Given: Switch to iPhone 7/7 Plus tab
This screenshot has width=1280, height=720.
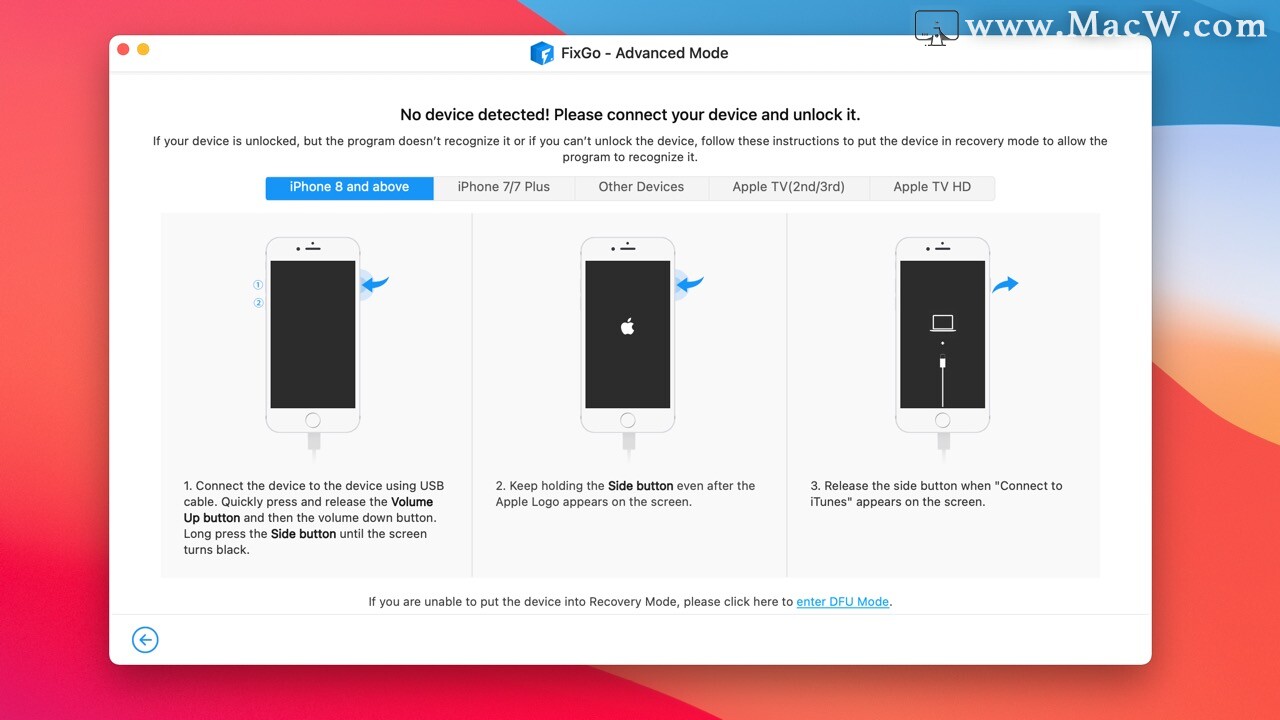Looking at the screenshot, I should pos(504,187).
